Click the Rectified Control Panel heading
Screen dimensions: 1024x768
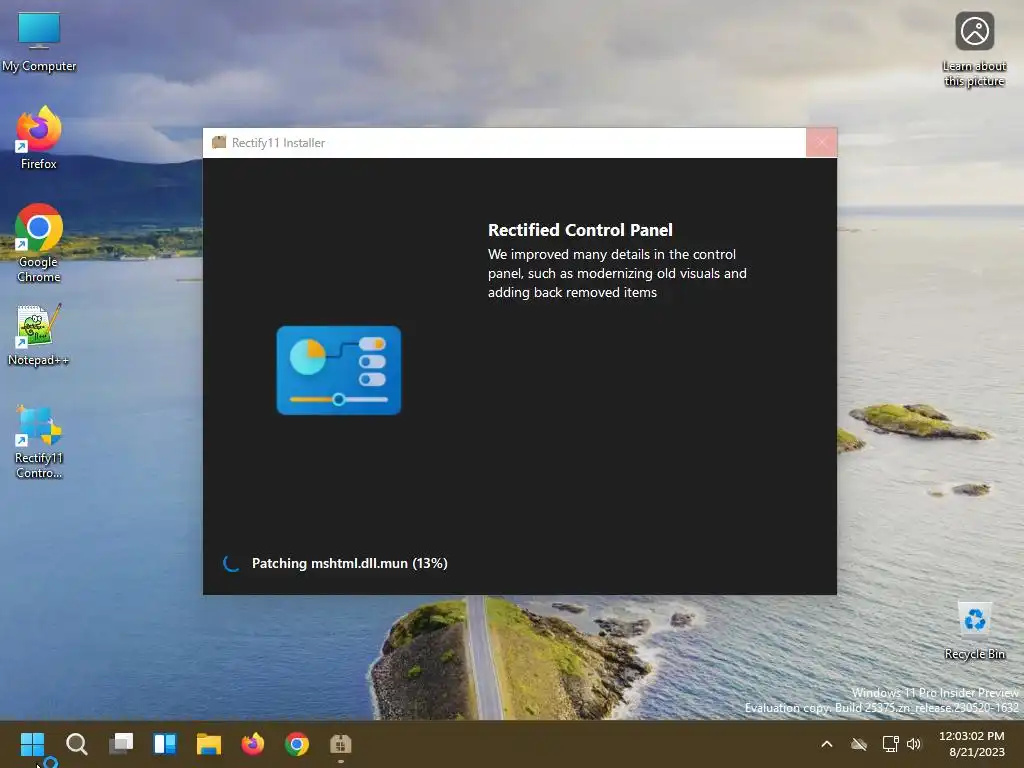pos(580,230)
